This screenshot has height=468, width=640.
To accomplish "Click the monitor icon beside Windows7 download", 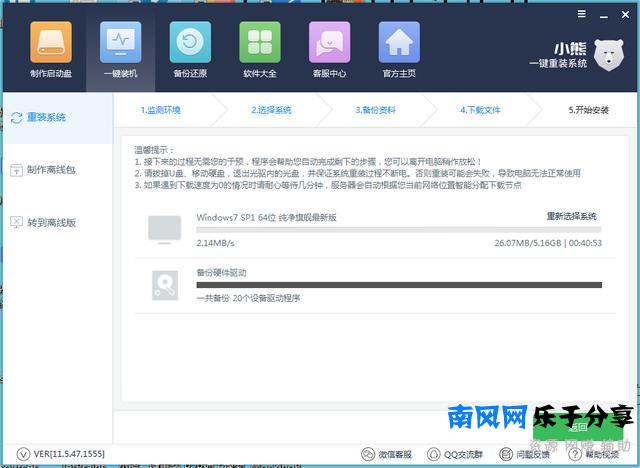I will 164,230.
